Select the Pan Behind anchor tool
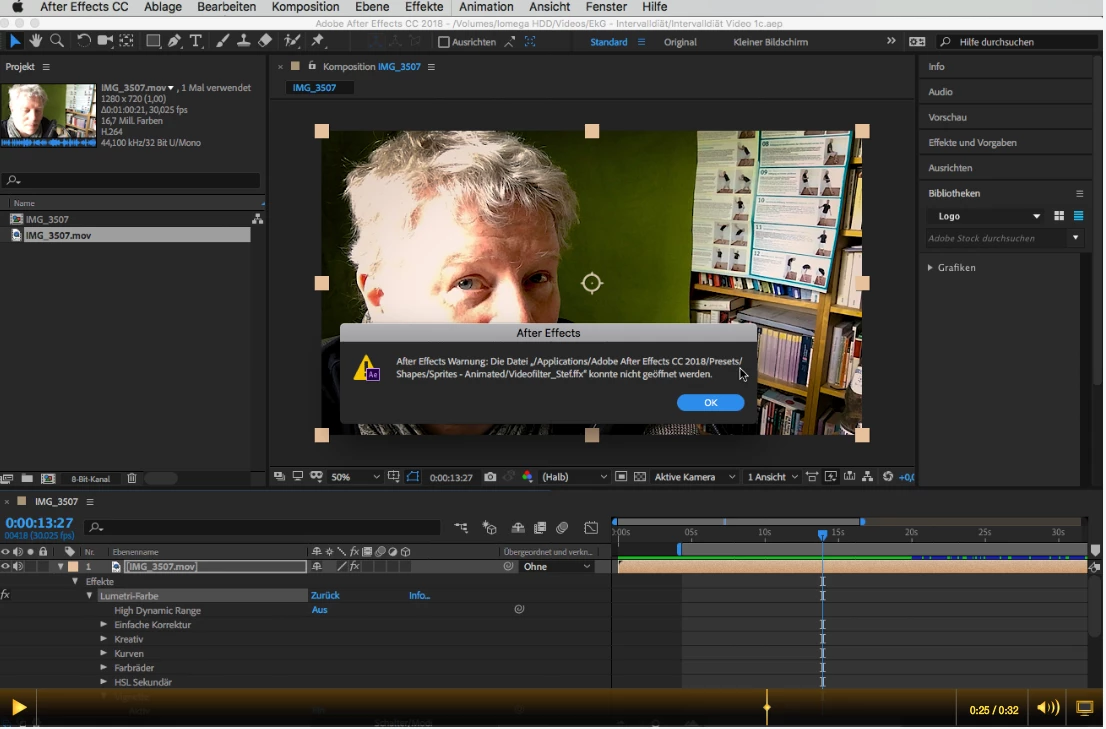1106x729 pixels. click(126, 41)
